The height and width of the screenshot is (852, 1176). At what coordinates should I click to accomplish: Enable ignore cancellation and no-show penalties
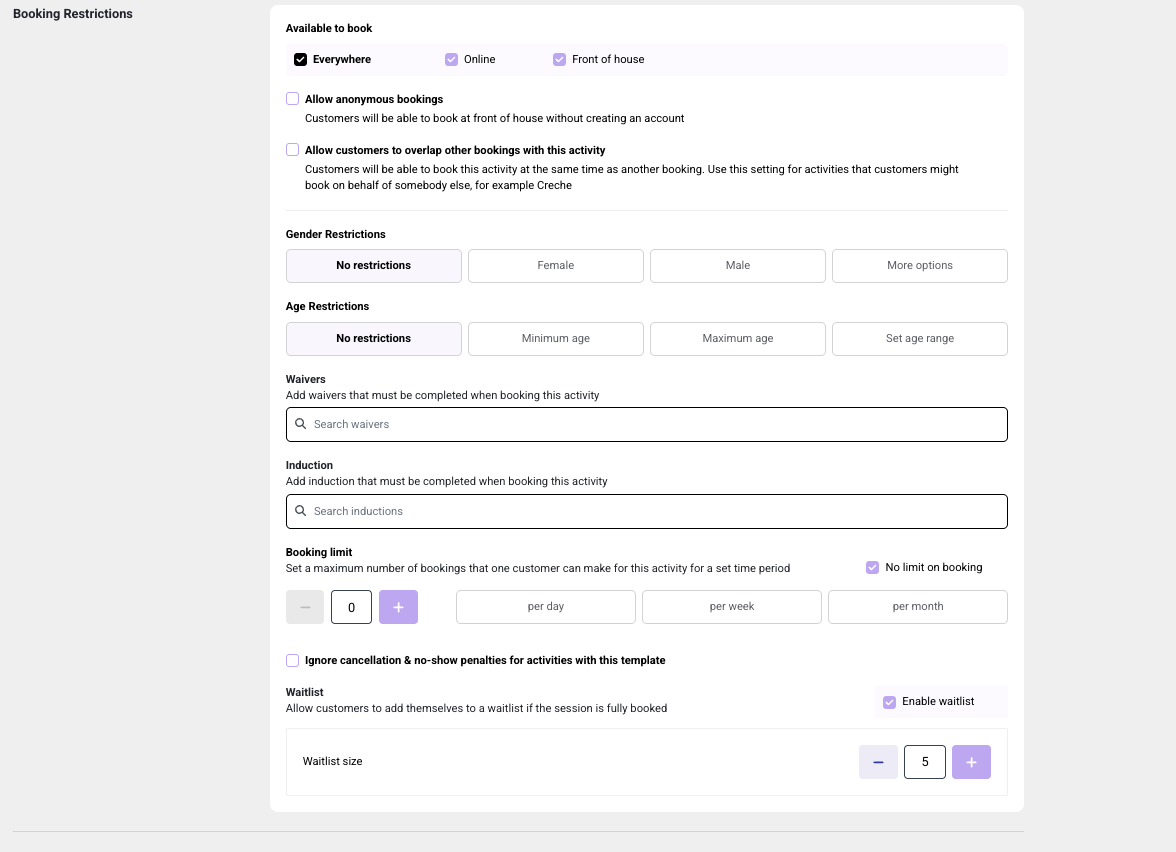[292, 660]
